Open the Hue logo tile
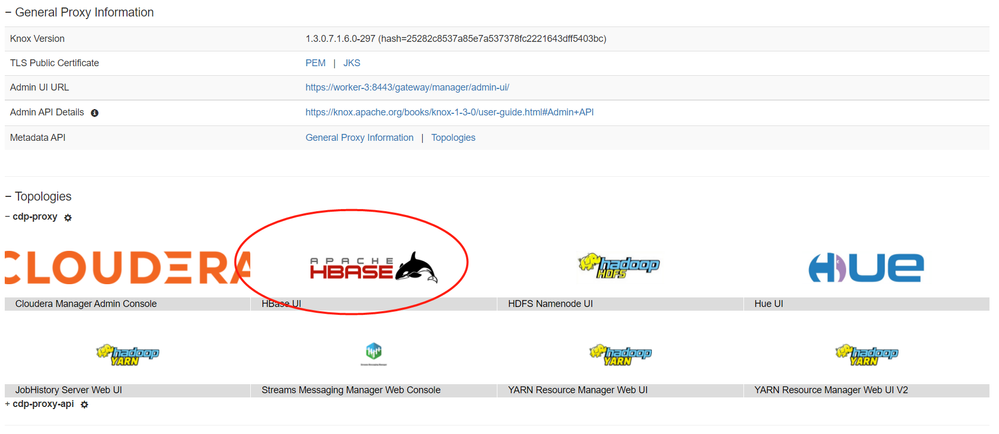The image size is (999, 434). tap(865, 268)
